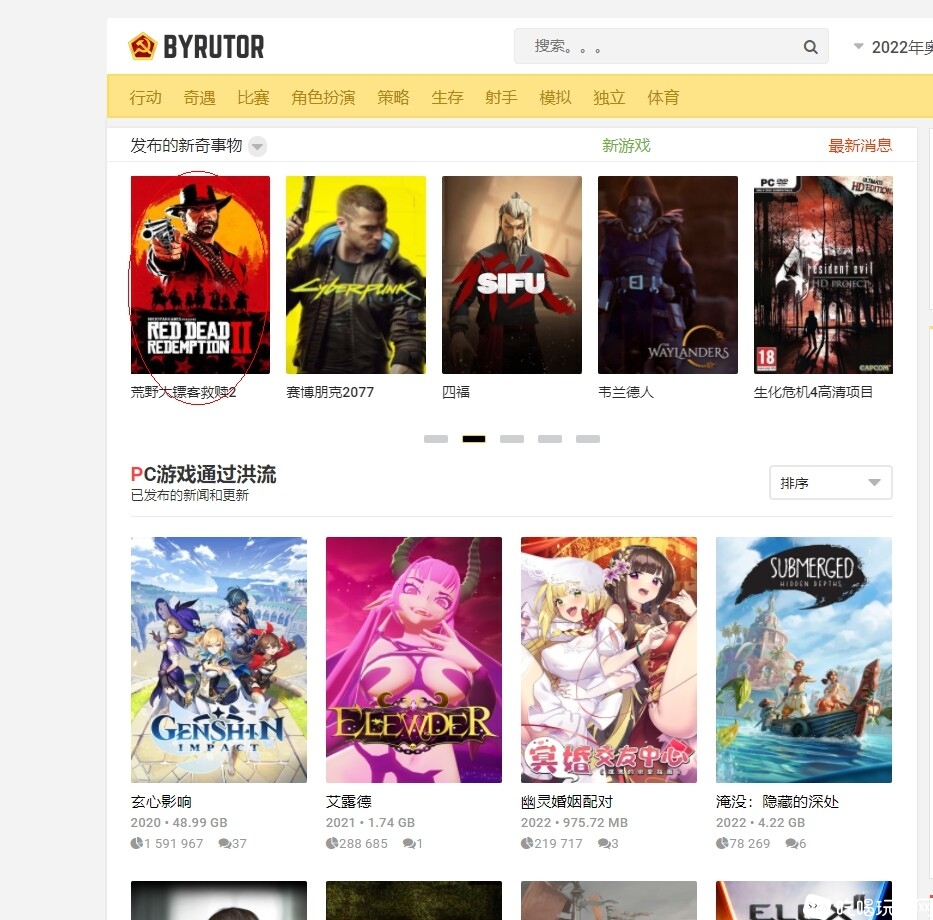Open the 射手 category
This screenshot has height=920, width=933.
501,97
